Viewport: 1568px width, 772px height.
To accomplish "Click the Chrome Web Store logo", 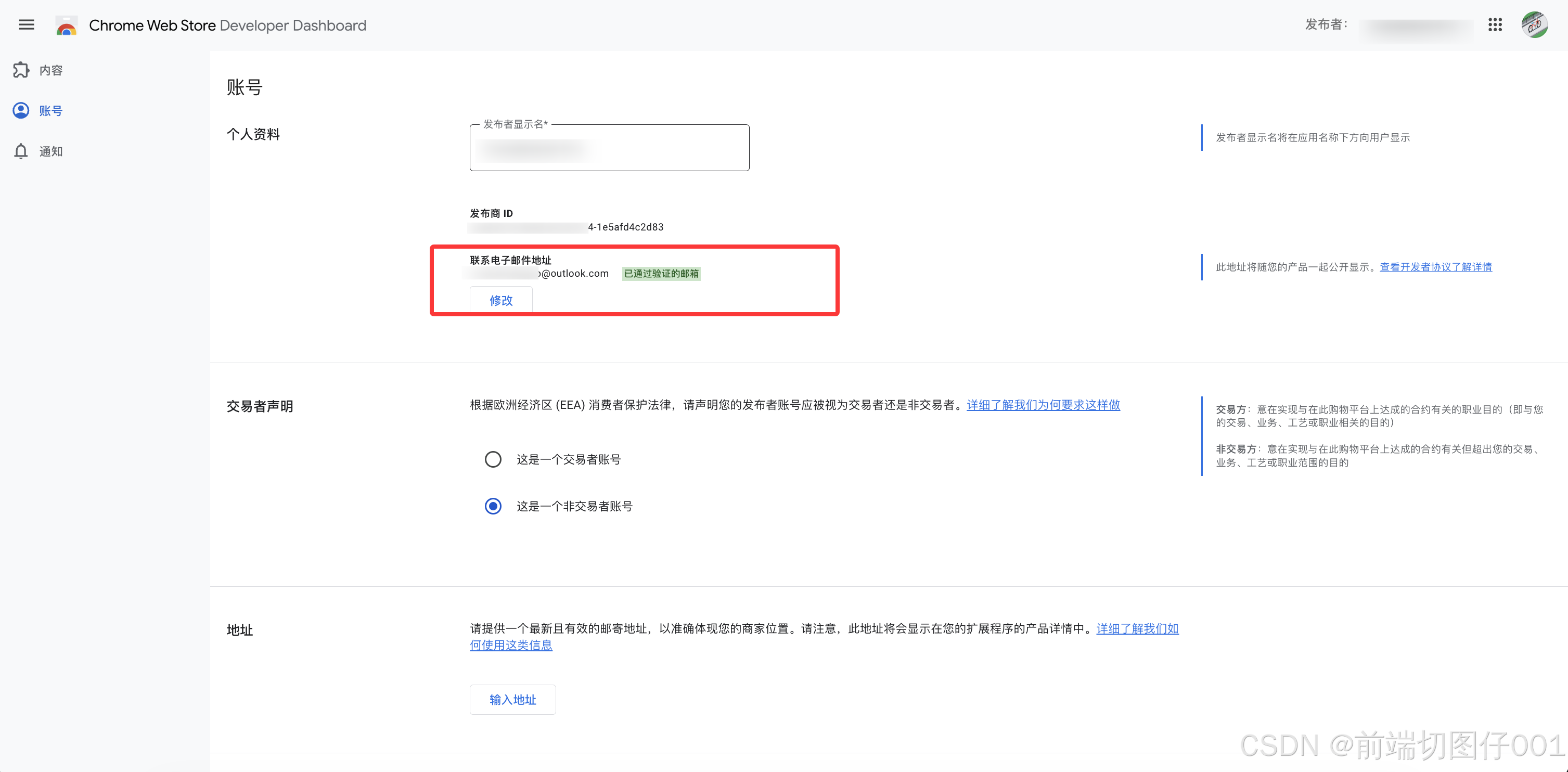I will (67, 25).
